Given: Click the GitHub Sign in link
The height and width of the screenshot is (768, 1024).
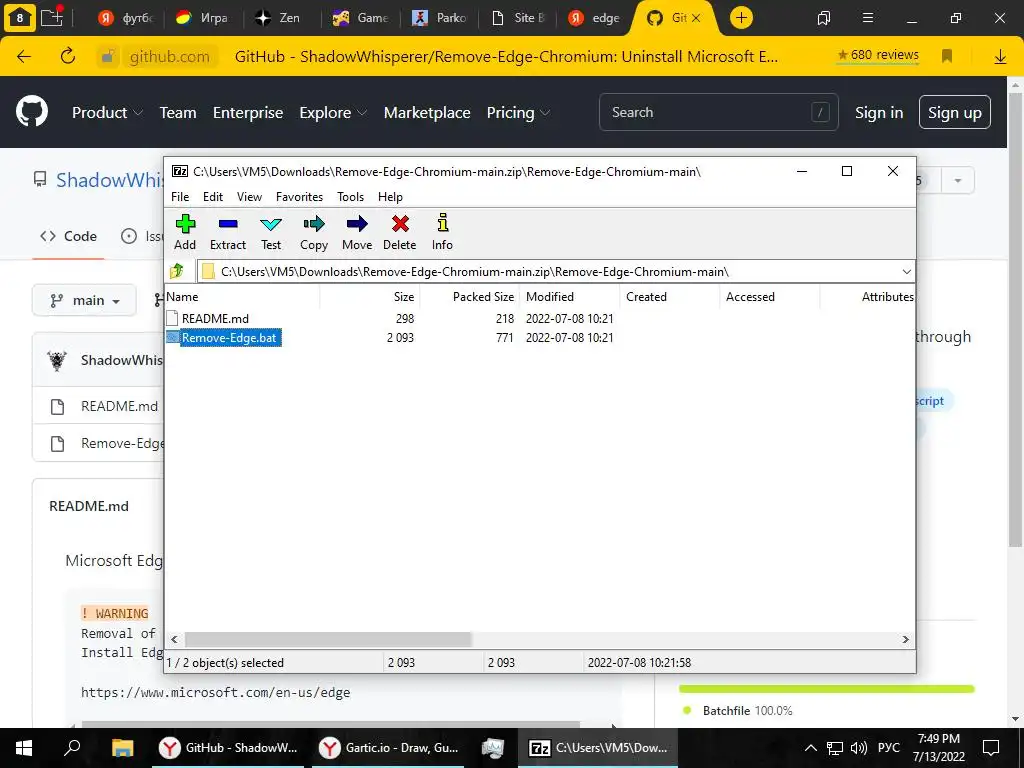Looking at the screenshot, I should [879, 112].
